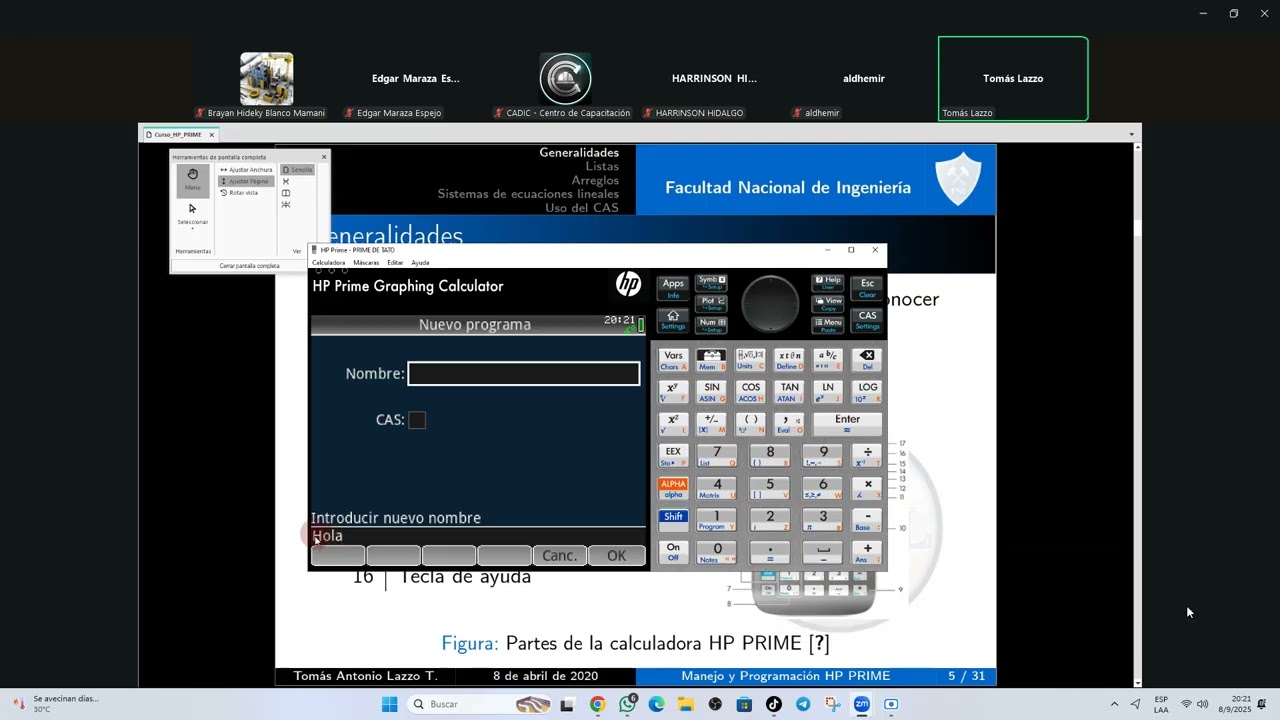Click the LOG key
Image resolution: width=1280 pixels, height=720 pixels.
[x=867, y=392]
